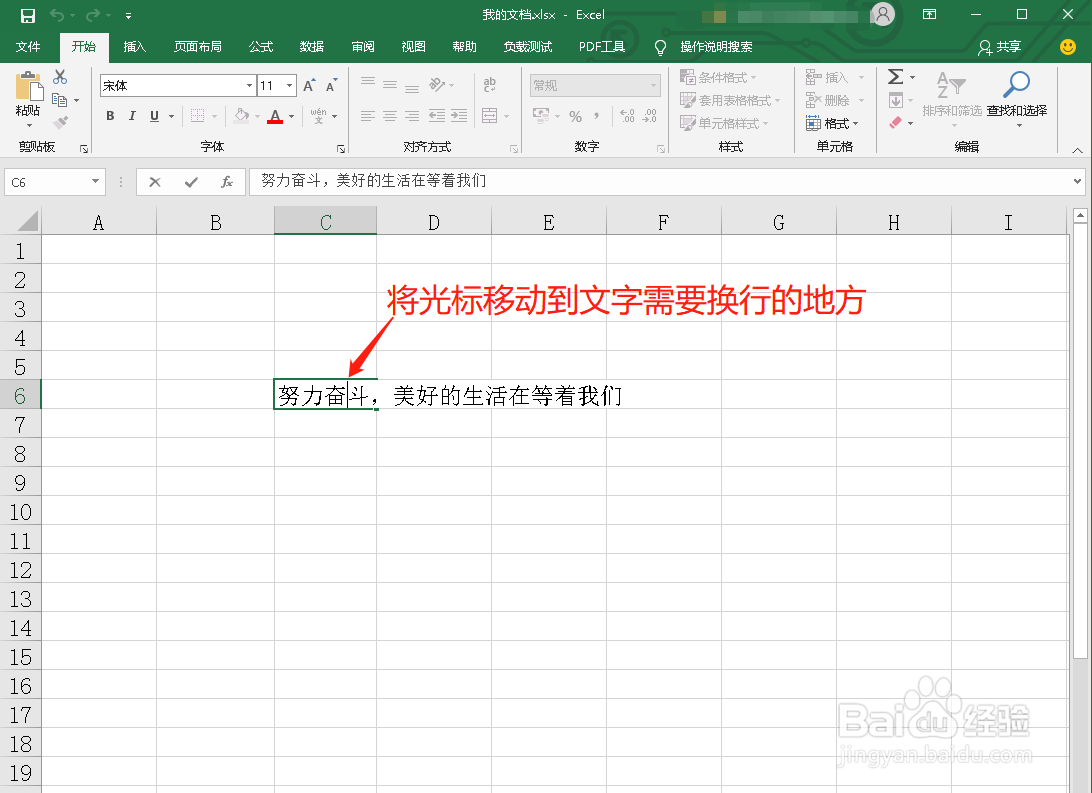Click the copy icon below the scissors
The height and width of the screenshot is (793, 1092).
(59, 99)
